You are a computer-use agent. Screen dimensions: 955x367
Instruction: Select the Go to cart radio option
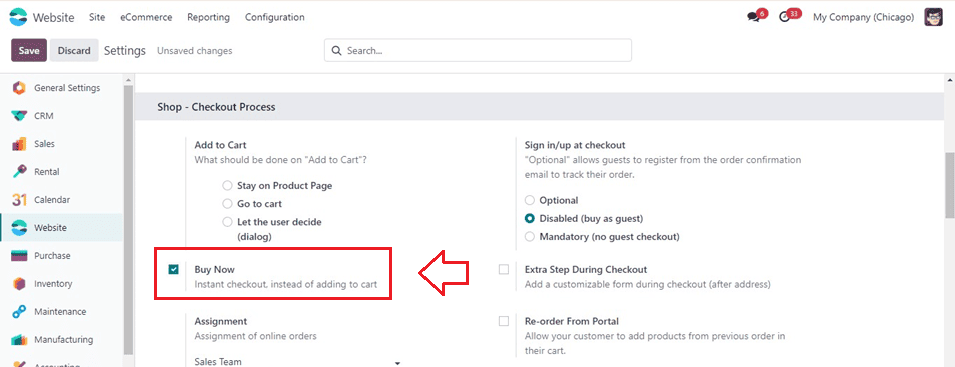[227, 204]
